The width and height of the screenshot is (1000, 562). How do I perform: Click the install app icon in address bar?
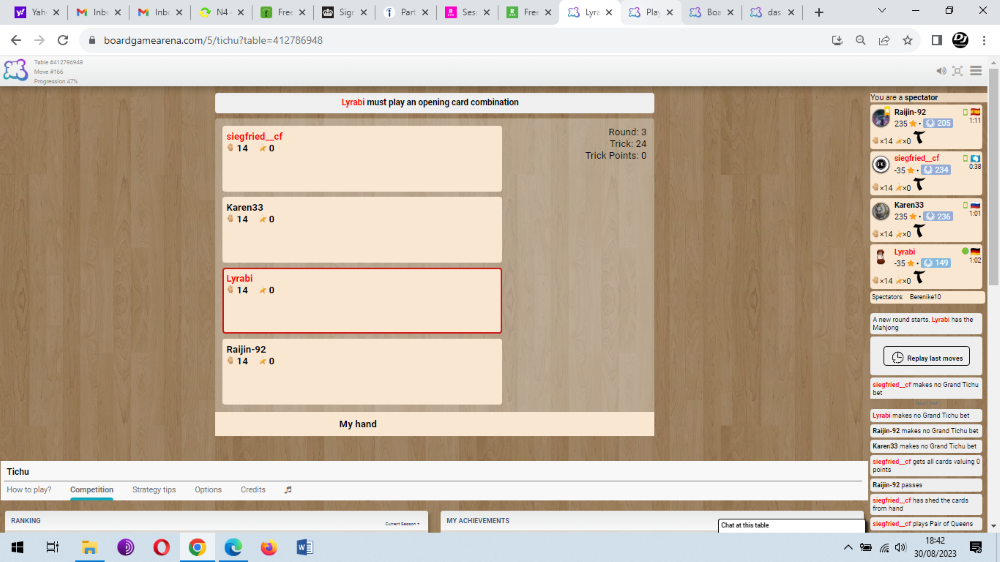[x=837, y=40]
